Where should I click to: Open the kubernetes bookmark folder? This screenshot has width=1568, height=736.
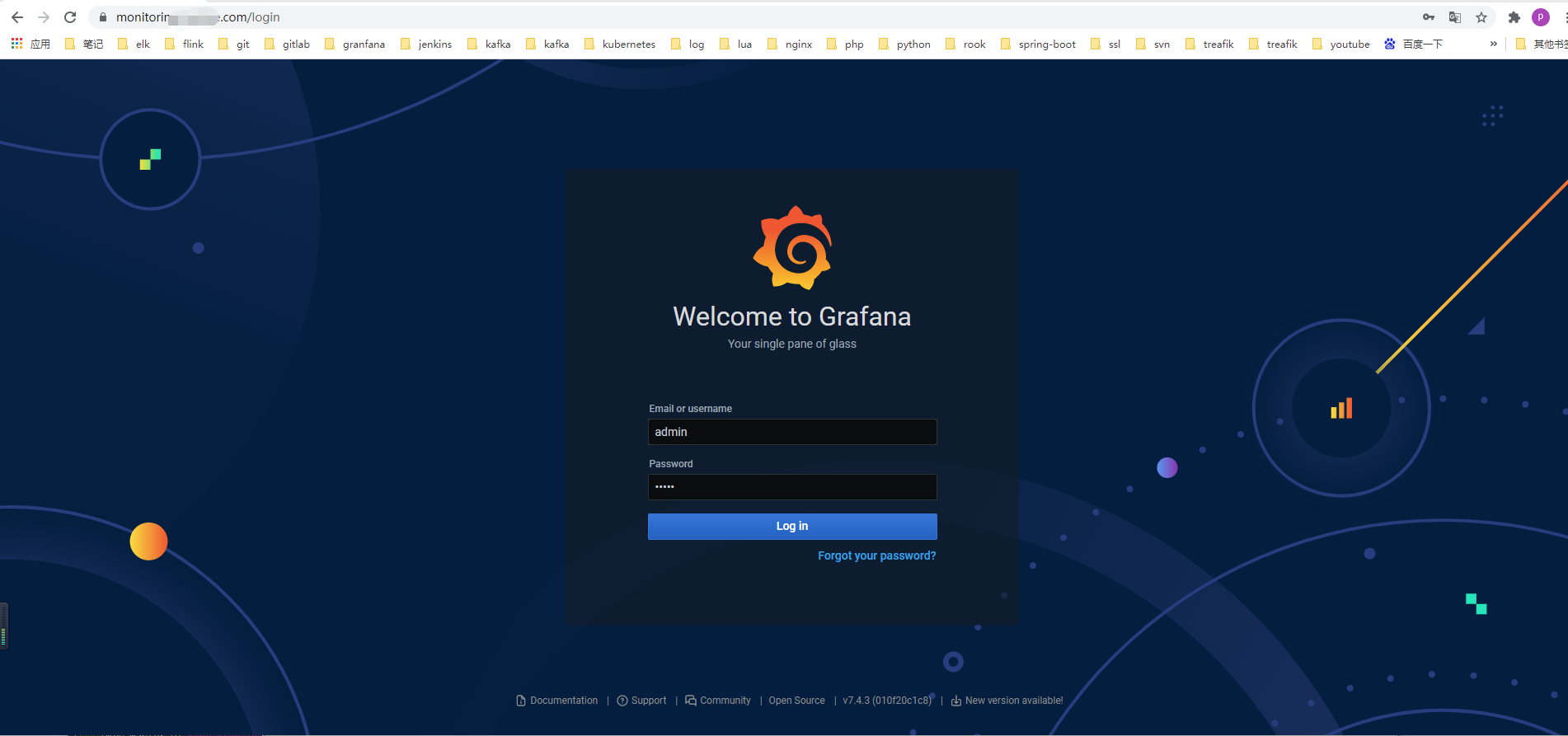coord(620,44)
